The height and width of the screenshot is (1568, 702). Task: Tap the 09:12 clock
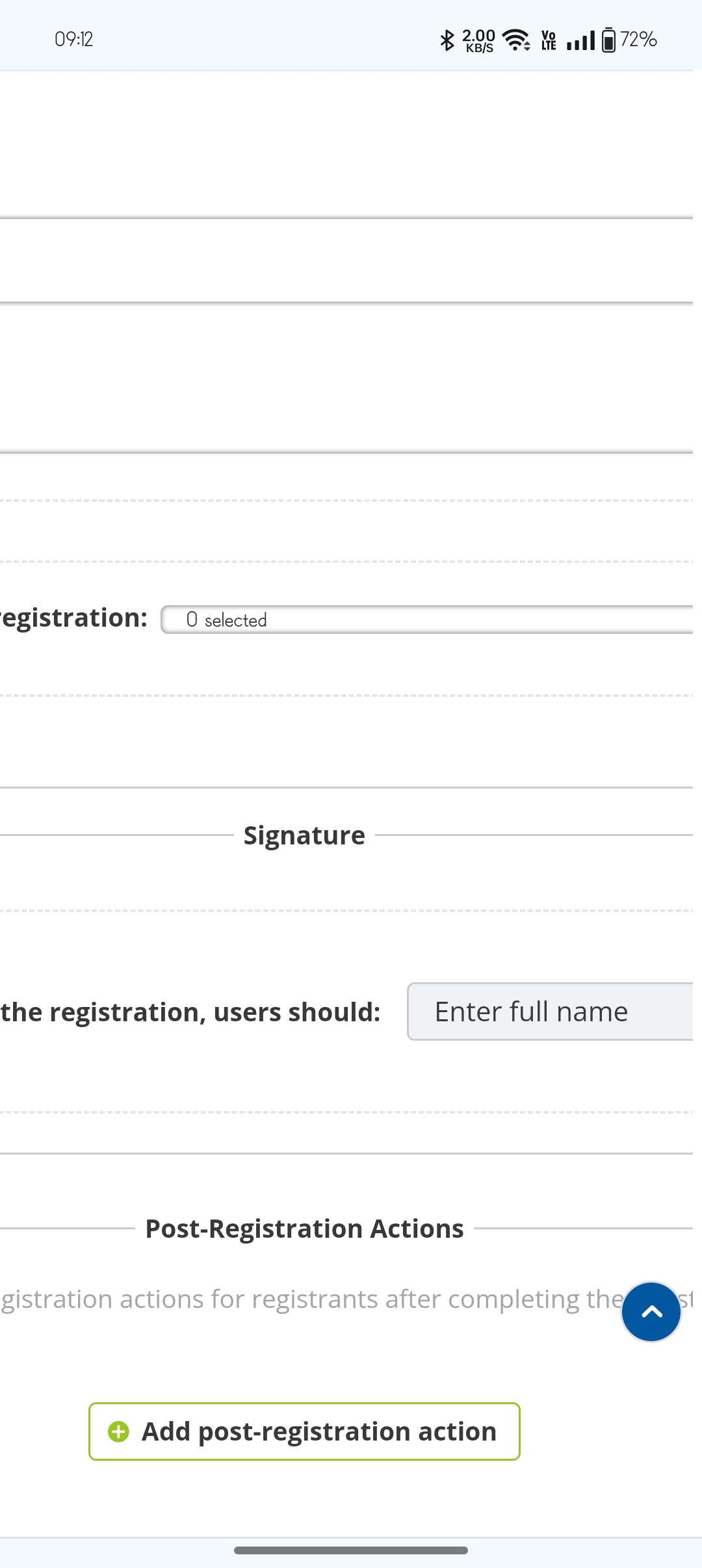tap(74, 40)
